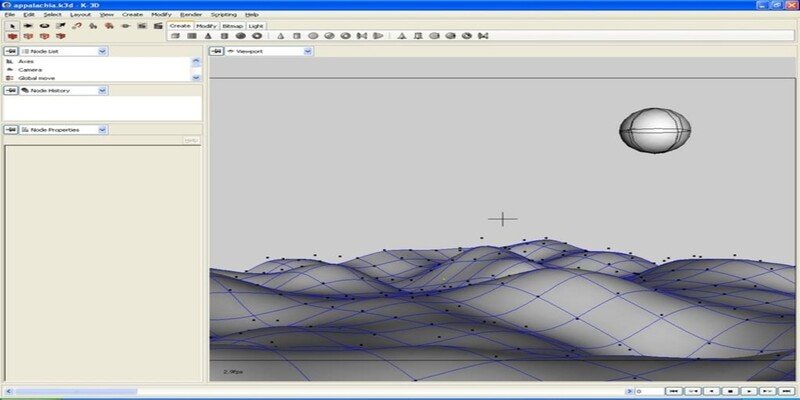Open the Node History panel dropdown
Image resolution: width=800 pixels, height=400 pixels.
[102, 90]
